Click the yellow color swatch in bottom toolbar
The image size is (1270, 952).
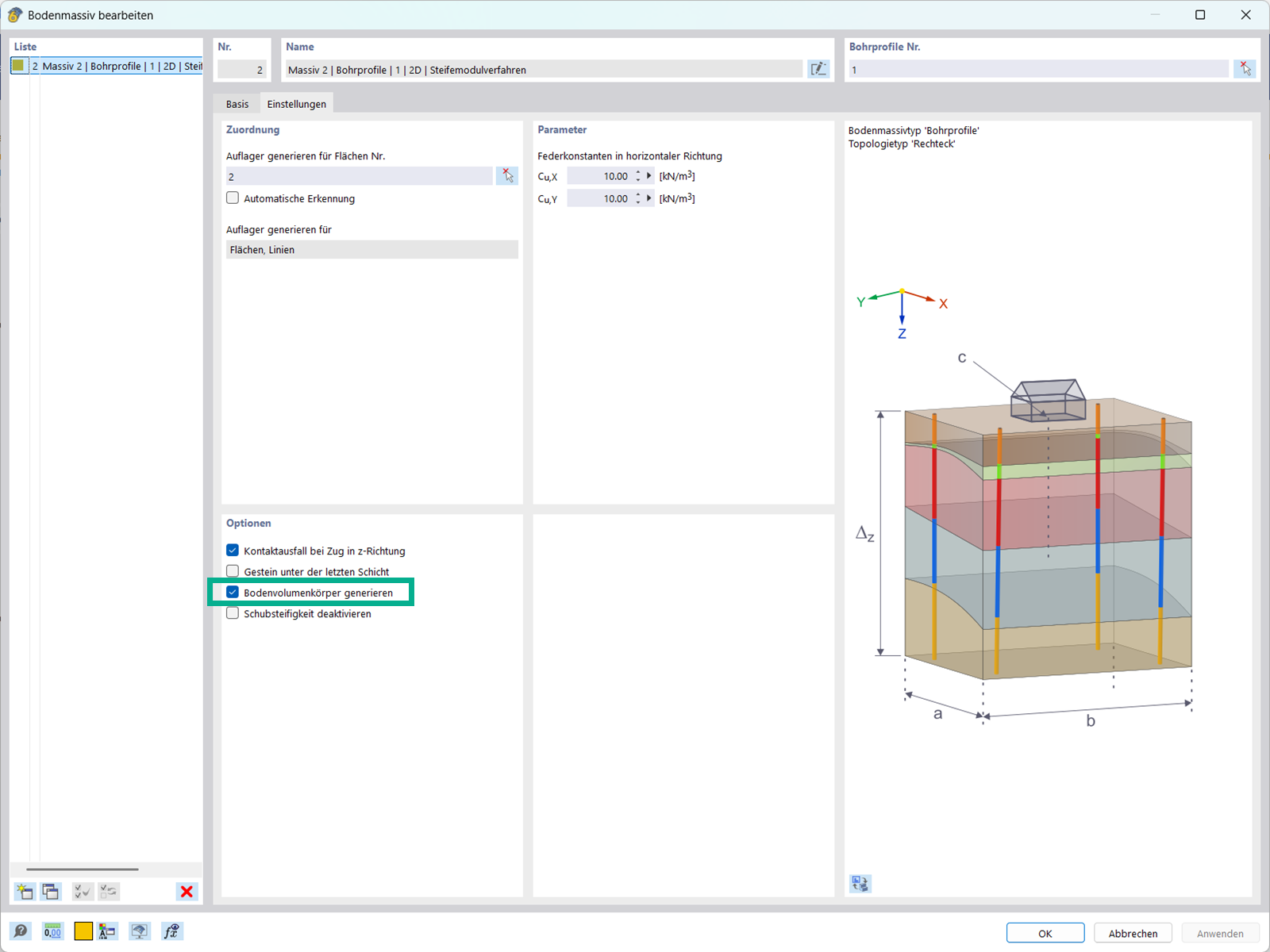pyautogui.click(x=83, y=931)
